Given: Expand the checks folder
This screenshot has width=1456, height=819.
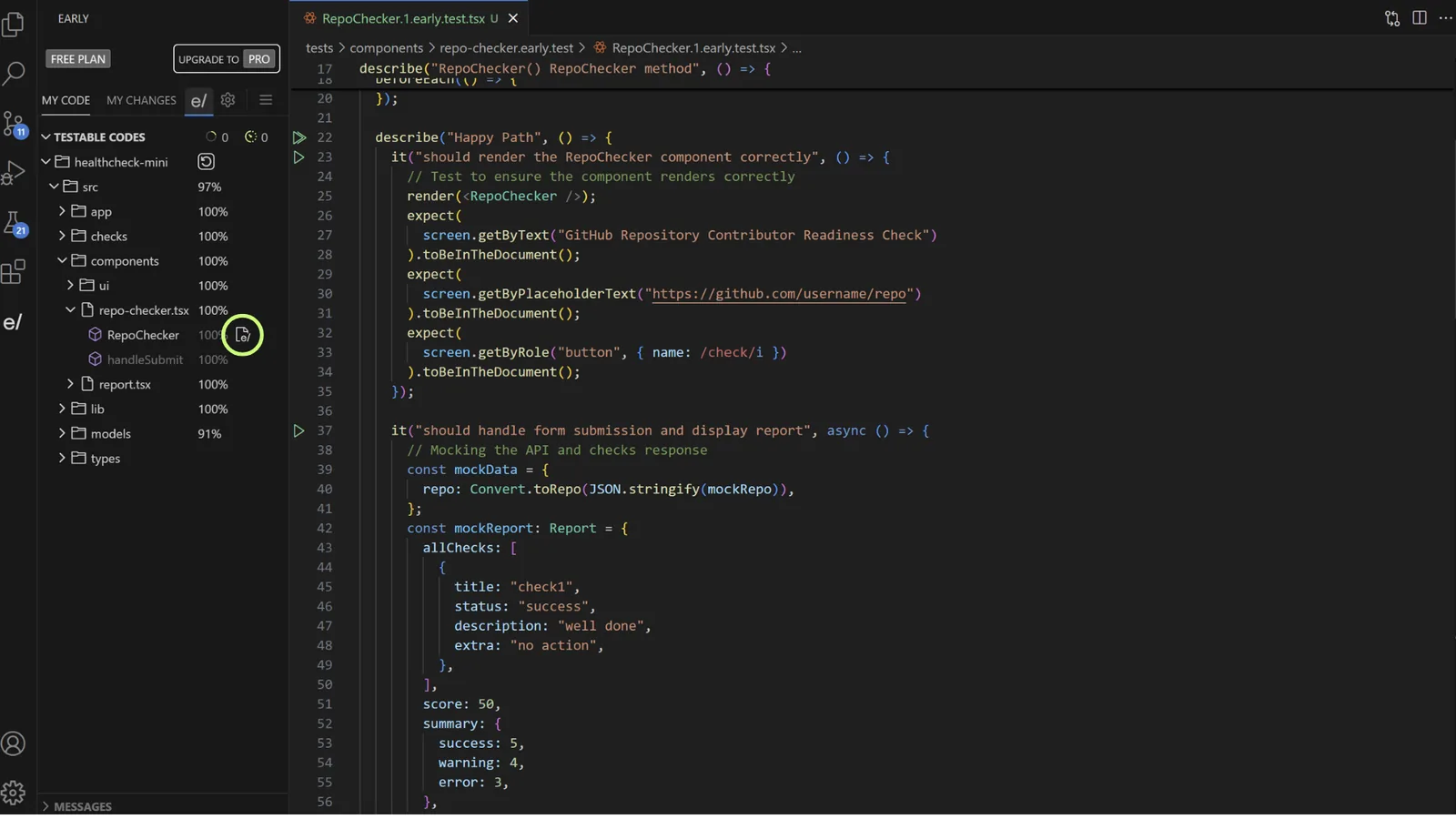Looking at the screenshot, I should pos(62,236).
